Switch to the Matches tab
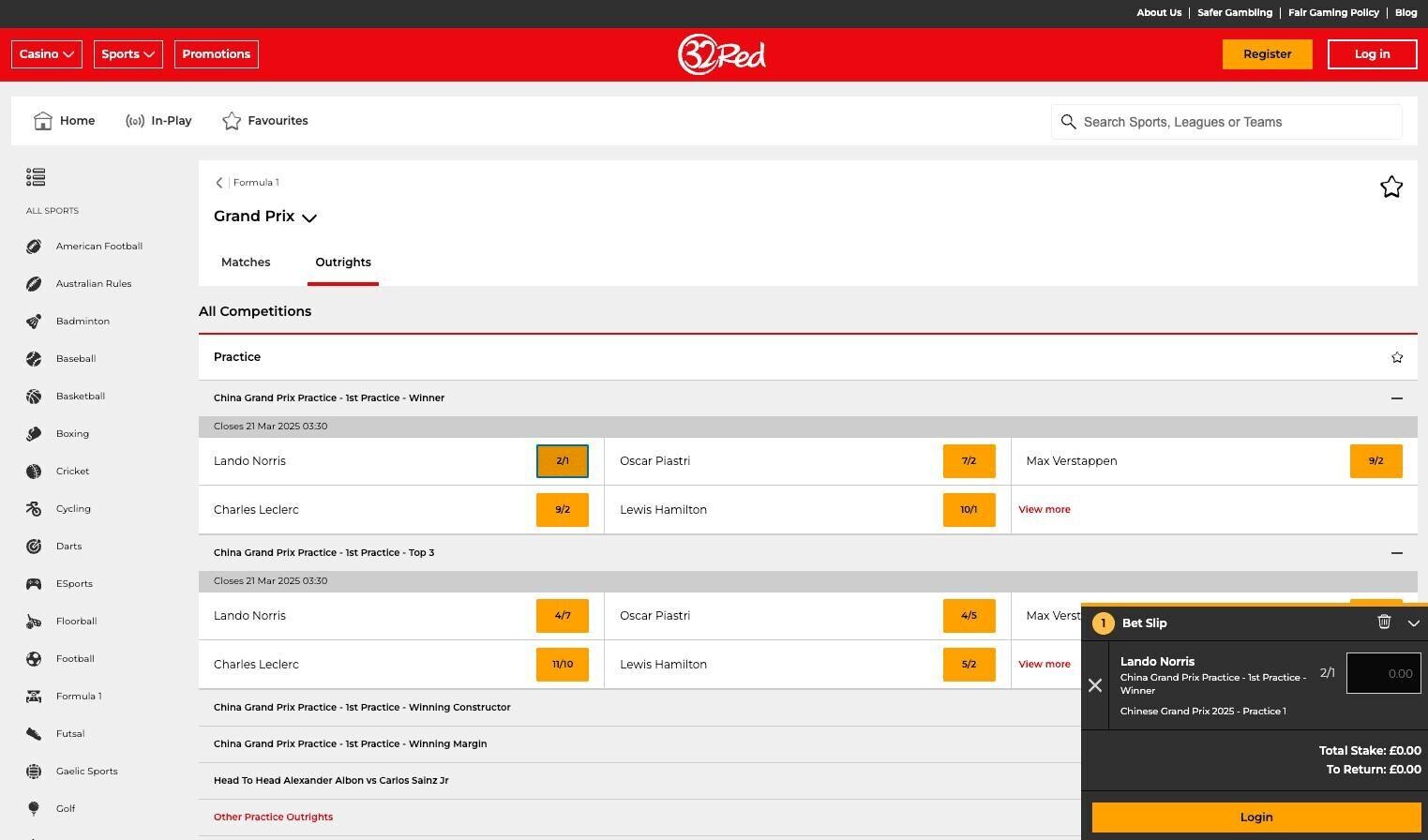Screen dimensions: 1428x840 click(x=246, y=262)
